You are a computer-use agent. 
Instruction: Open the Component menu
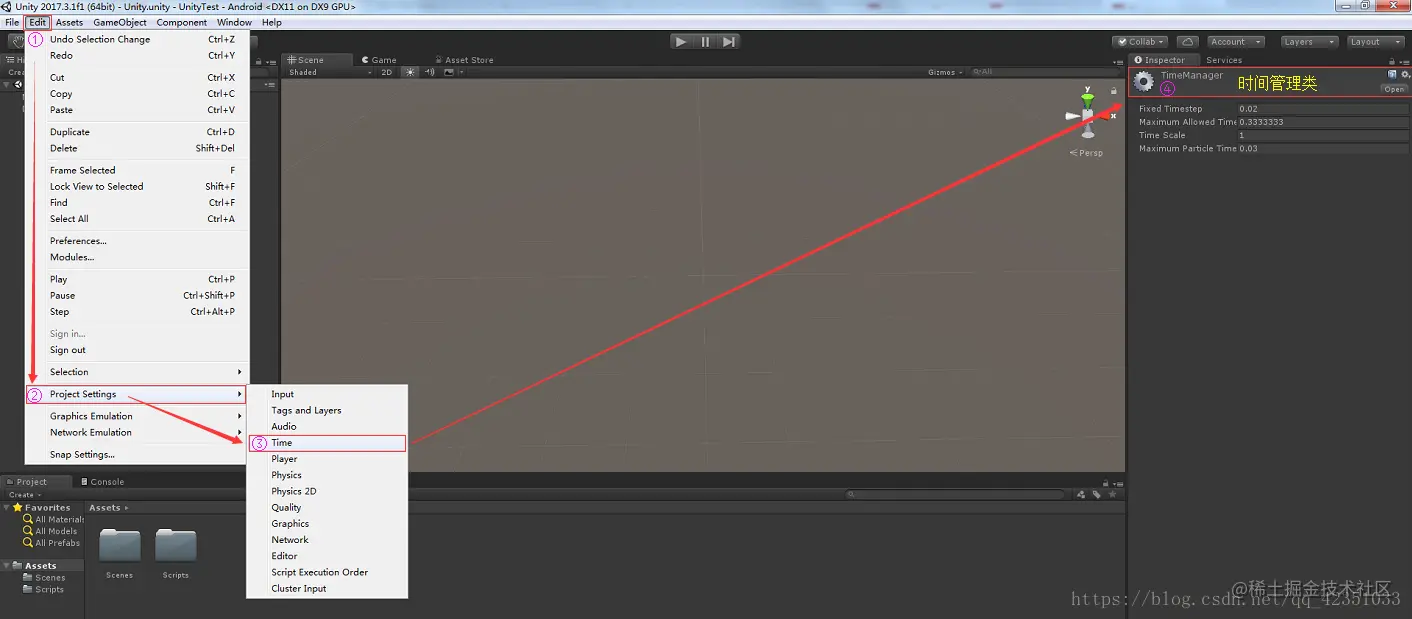coord(182,22)
